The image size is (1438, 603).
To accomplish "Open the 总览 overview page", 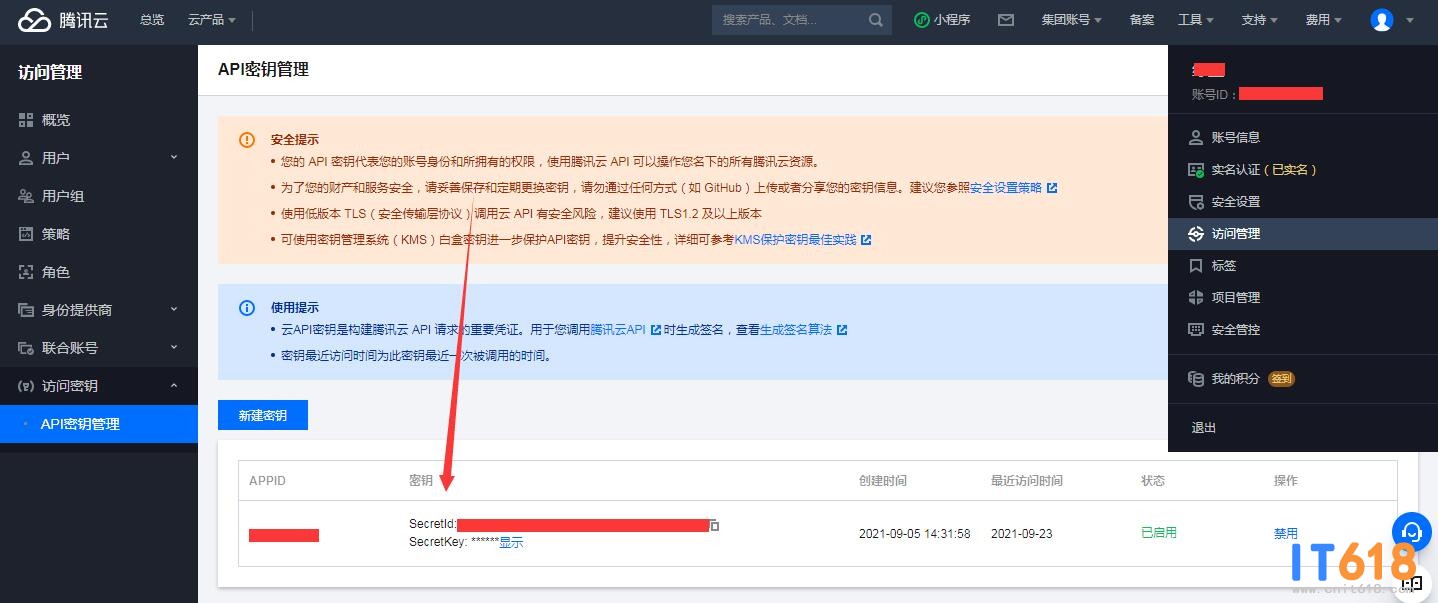I will pyautogui.click(x=152, y=20).
